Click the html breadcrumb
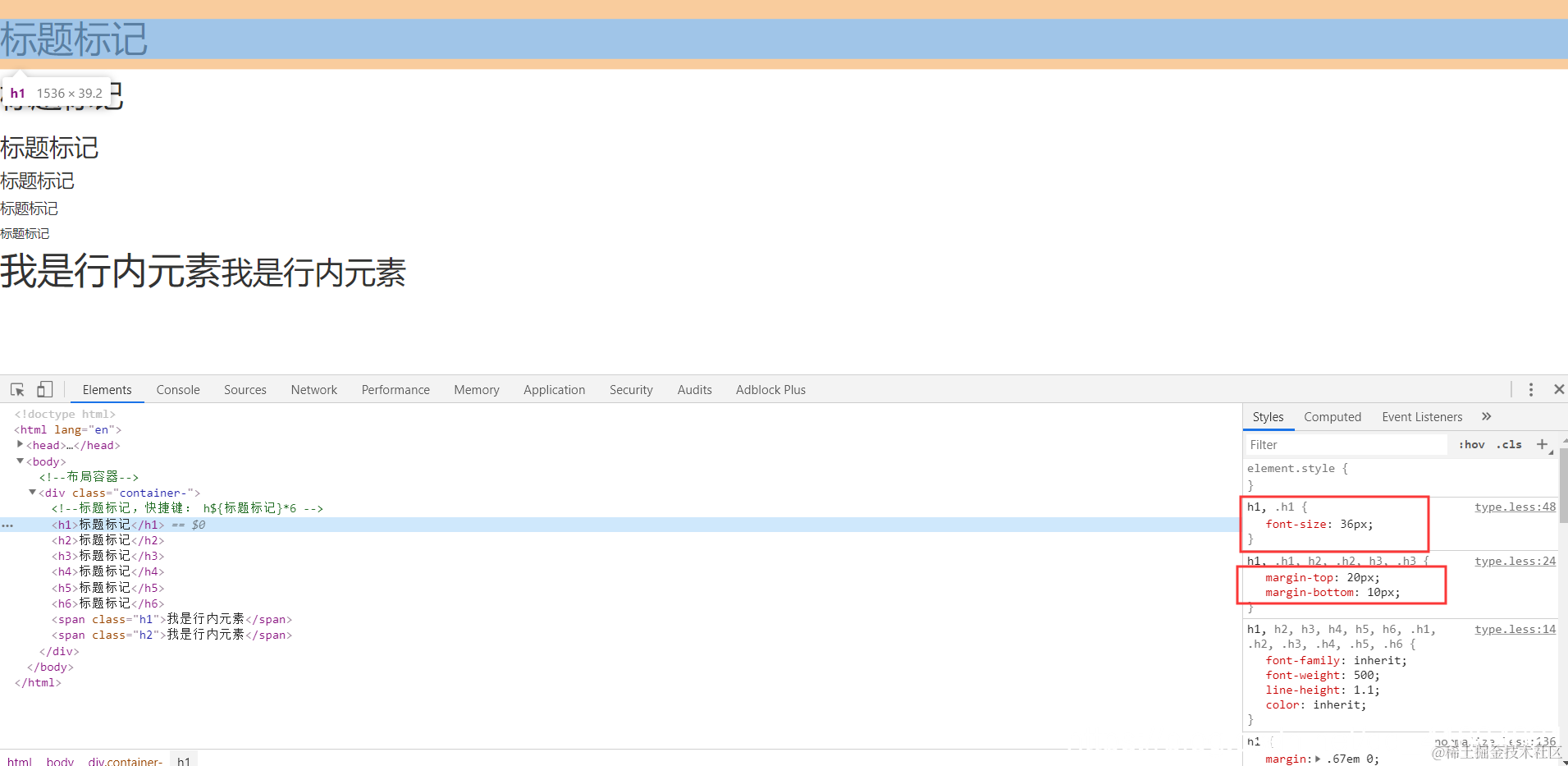Viewport: 1568px width, 766px height. point(20,761)
